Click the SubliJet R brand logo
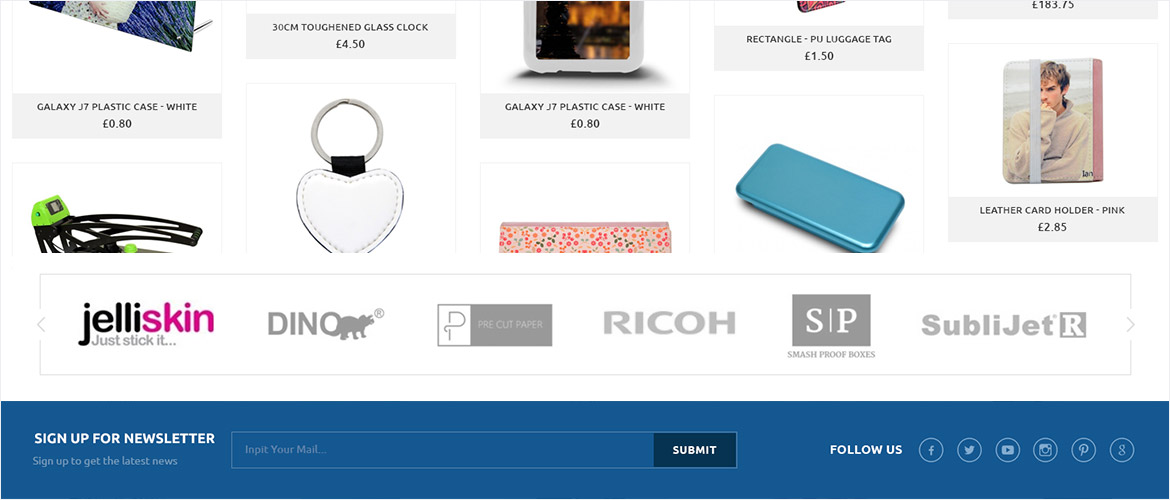The width and height of the screenshot is (1170, 500). [x=1004, y=325]
